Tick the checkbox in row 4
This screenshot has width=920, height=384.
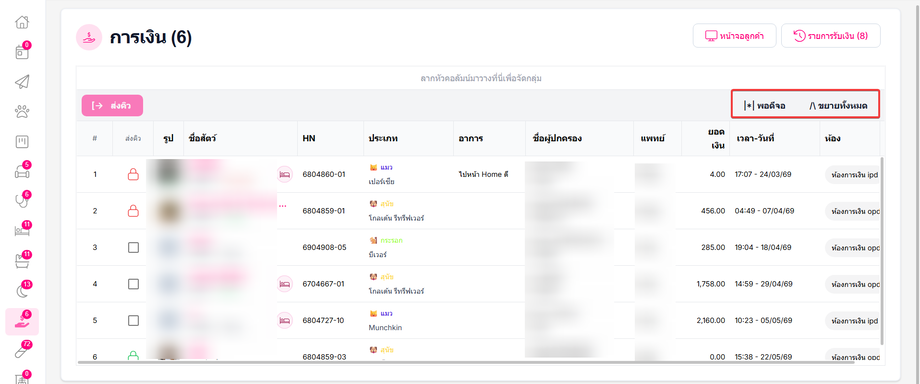pyautogui.click(x=133, y=284)
